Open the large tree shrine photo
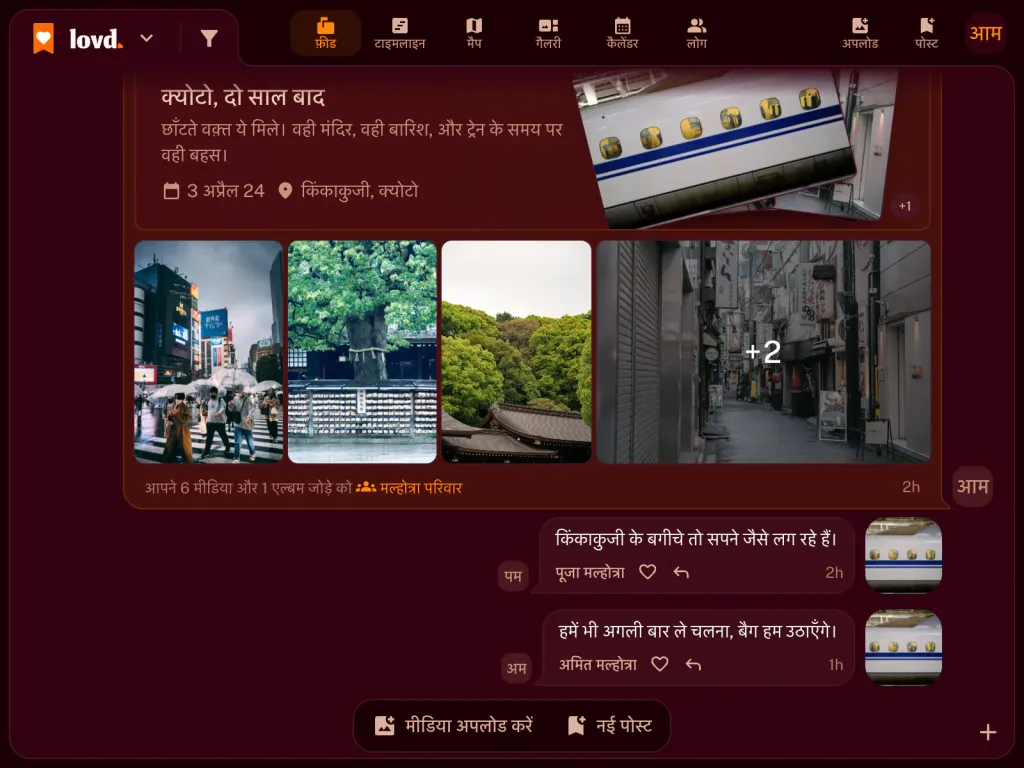 (x=362, y=352)
